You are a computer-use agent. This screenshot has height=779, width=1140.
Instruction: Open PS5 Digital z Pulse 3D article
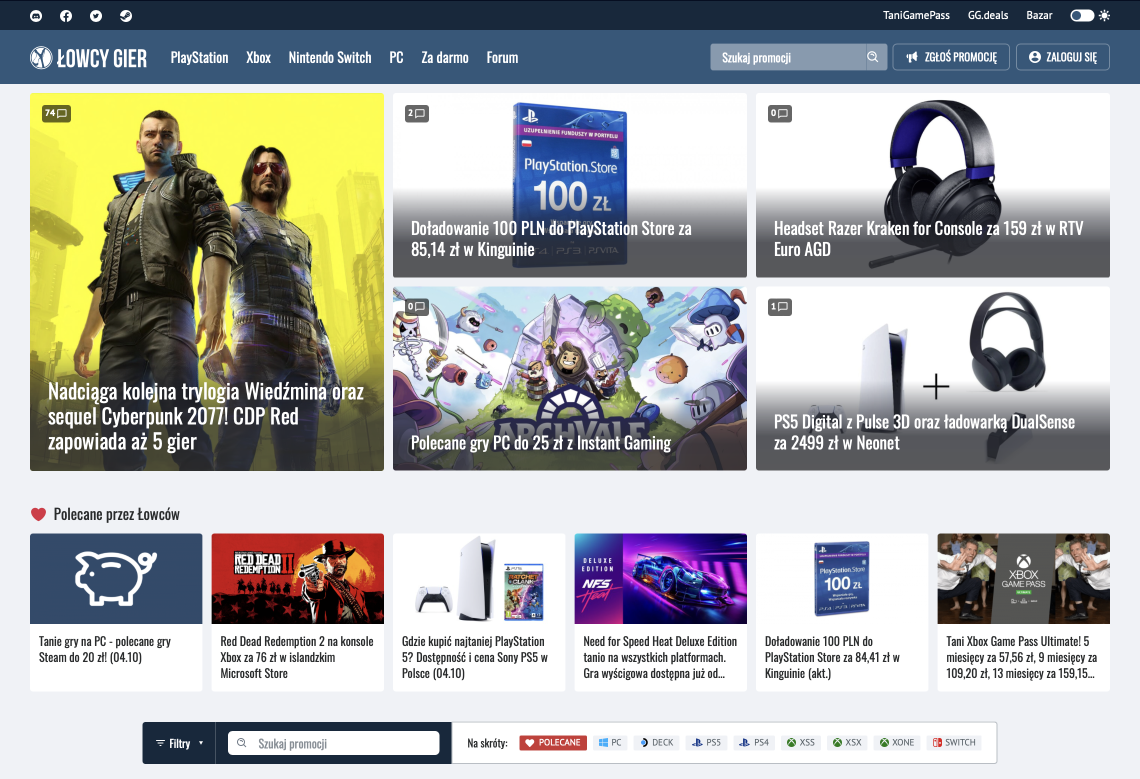[933, 378]
